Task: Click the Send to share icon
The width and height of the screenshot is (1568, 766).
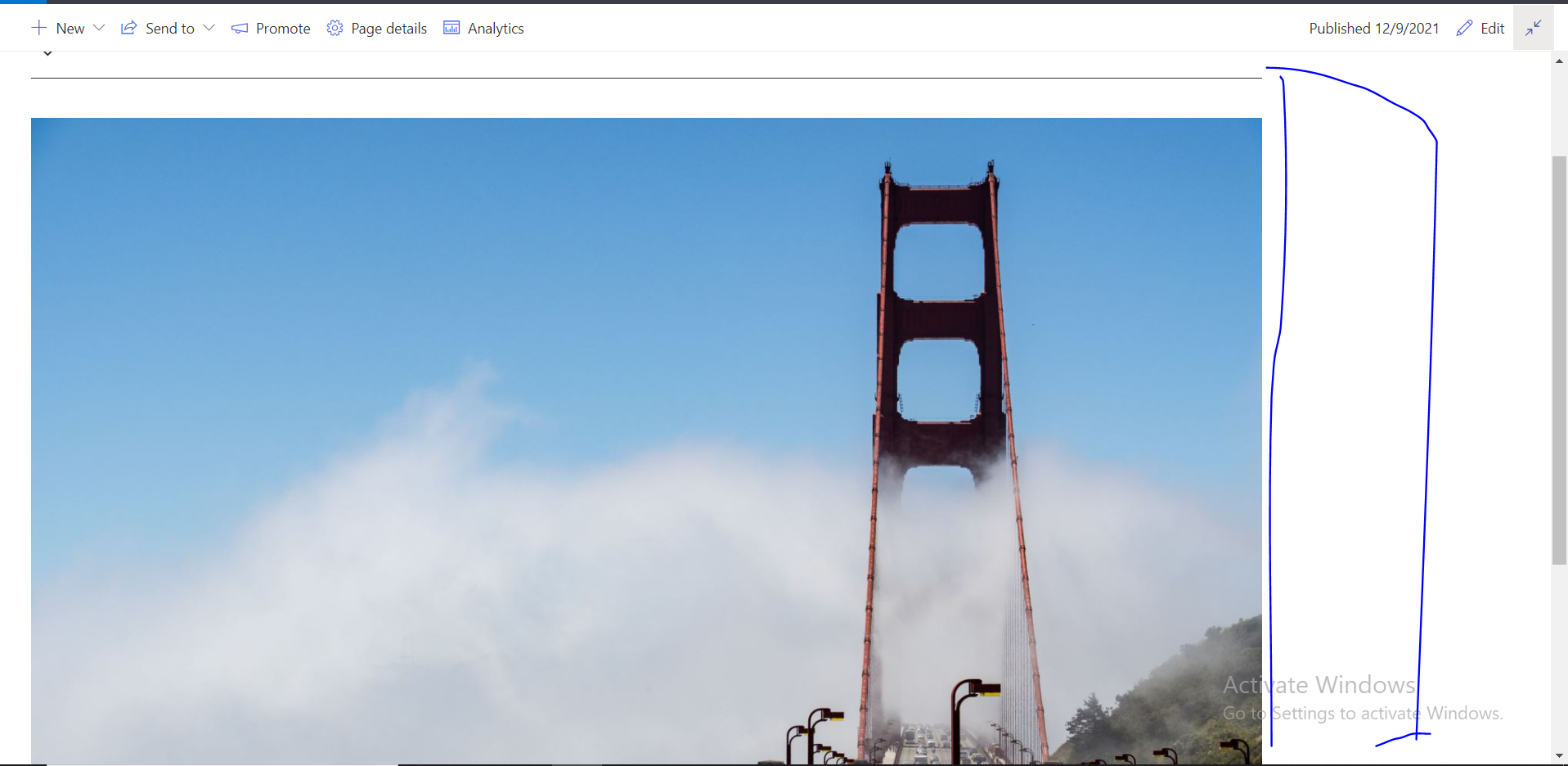Action: pos(128,28)
